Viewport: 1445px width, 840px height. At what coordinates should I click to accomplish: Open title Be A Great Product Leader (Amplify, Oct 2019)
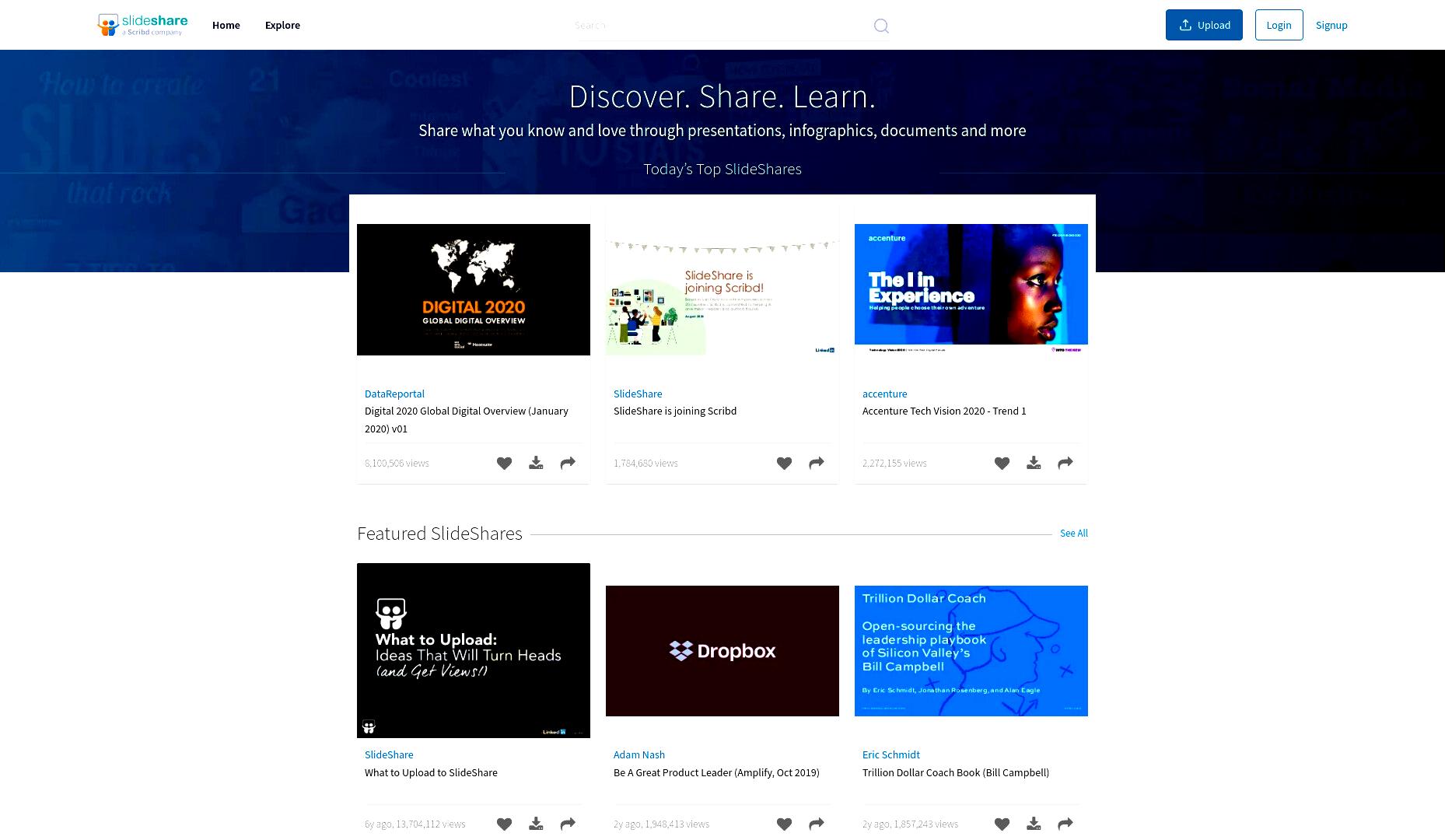click(x=716, y=772)
